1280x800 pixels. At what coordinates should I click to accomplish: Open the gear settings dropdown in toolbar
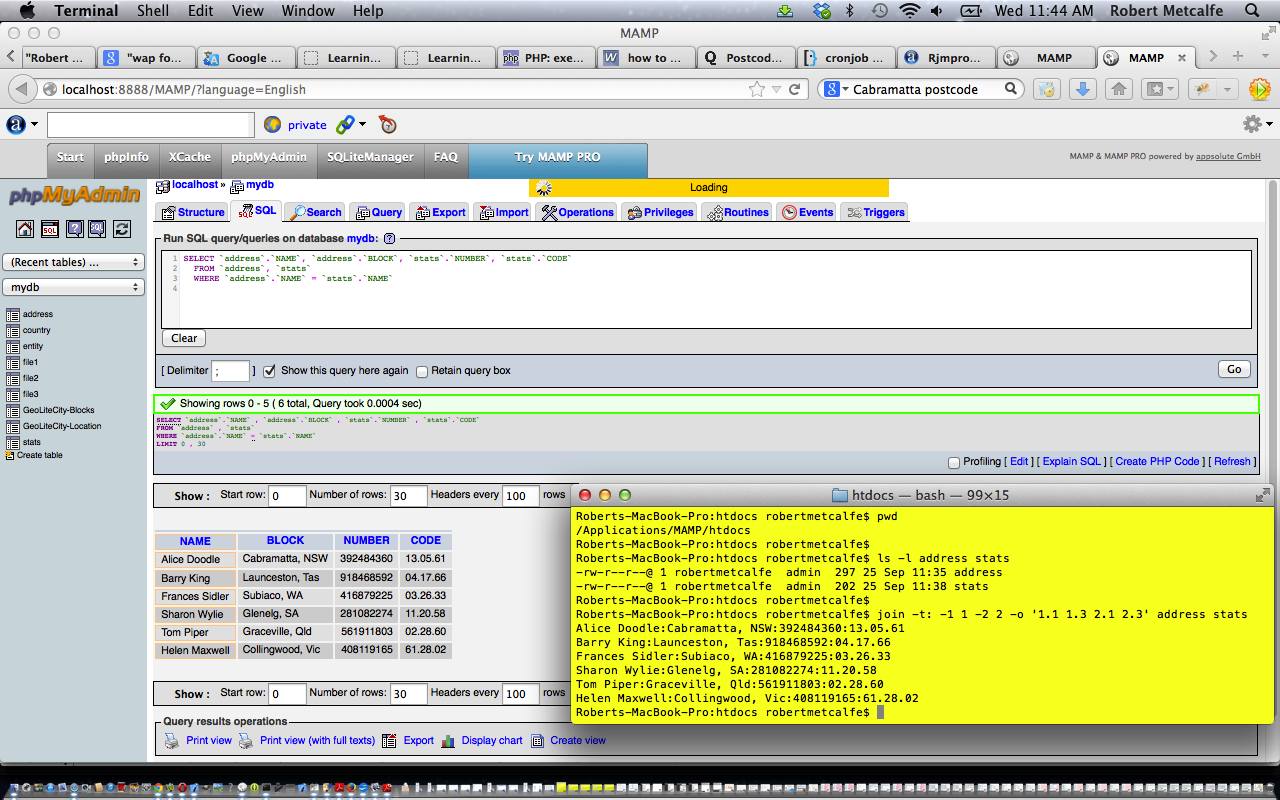click(1256, 124)
